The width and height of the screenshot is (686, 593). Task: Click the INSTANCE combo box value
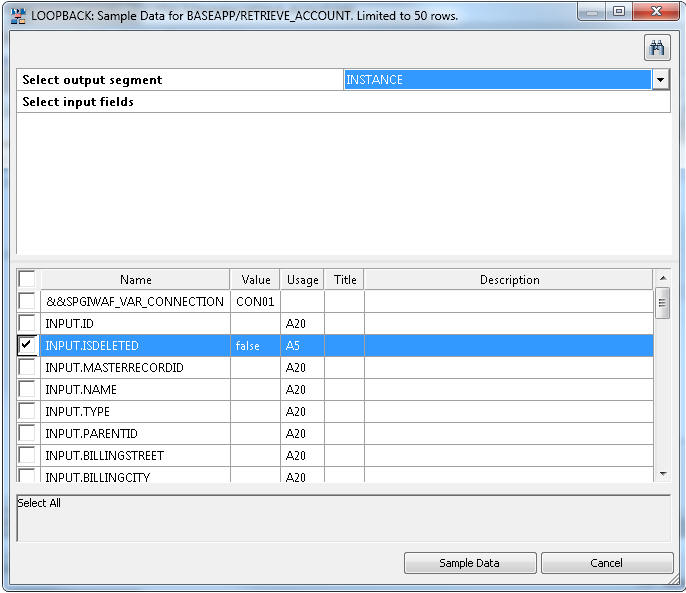coord(497,80)
